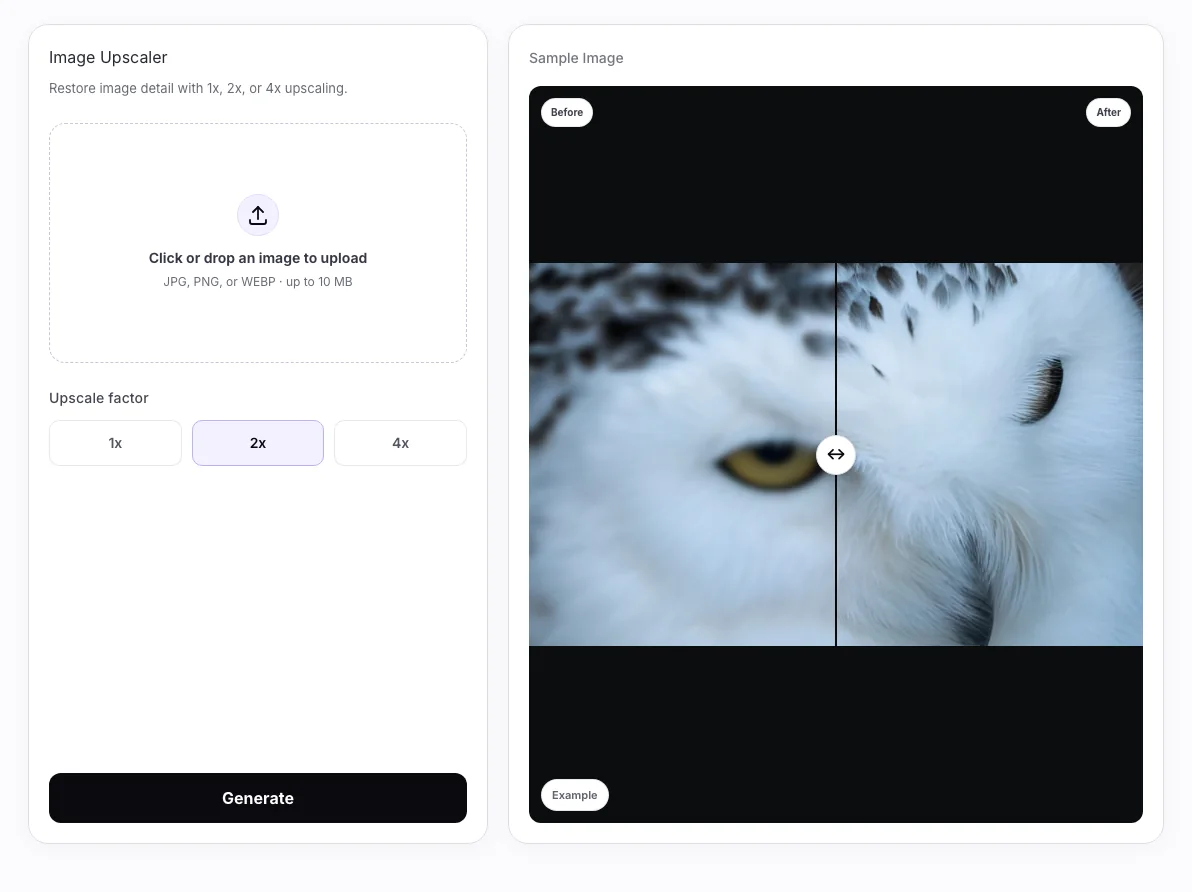The image size is (1192, 892).
Task: Click the before/after comparison slider handle
Action: click(835, 454)
